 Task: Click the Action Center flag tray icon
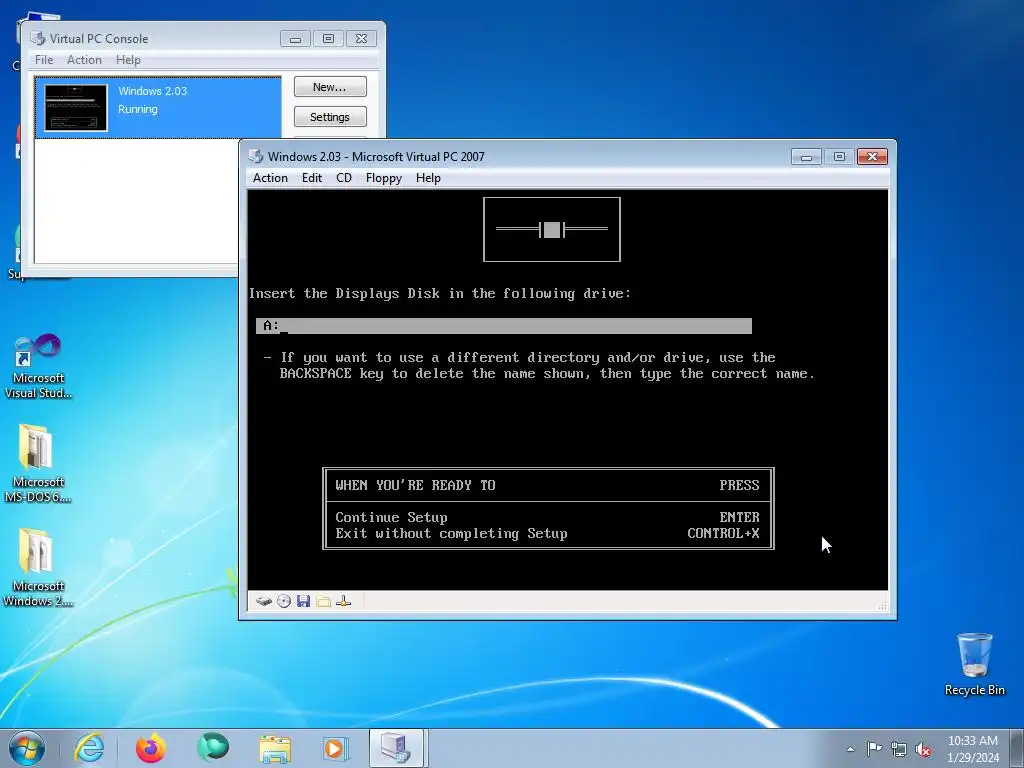[x=874, y=748]
